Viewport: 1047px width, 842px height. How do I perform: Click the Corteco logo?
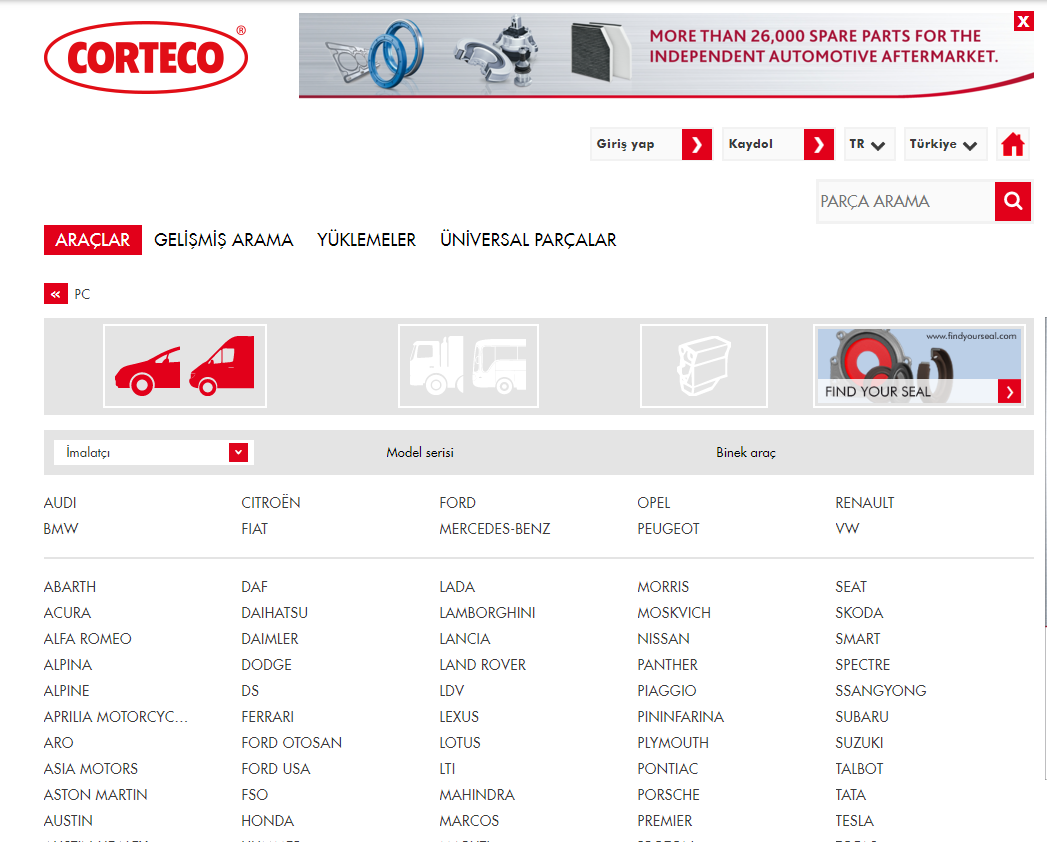coord(146,57)
